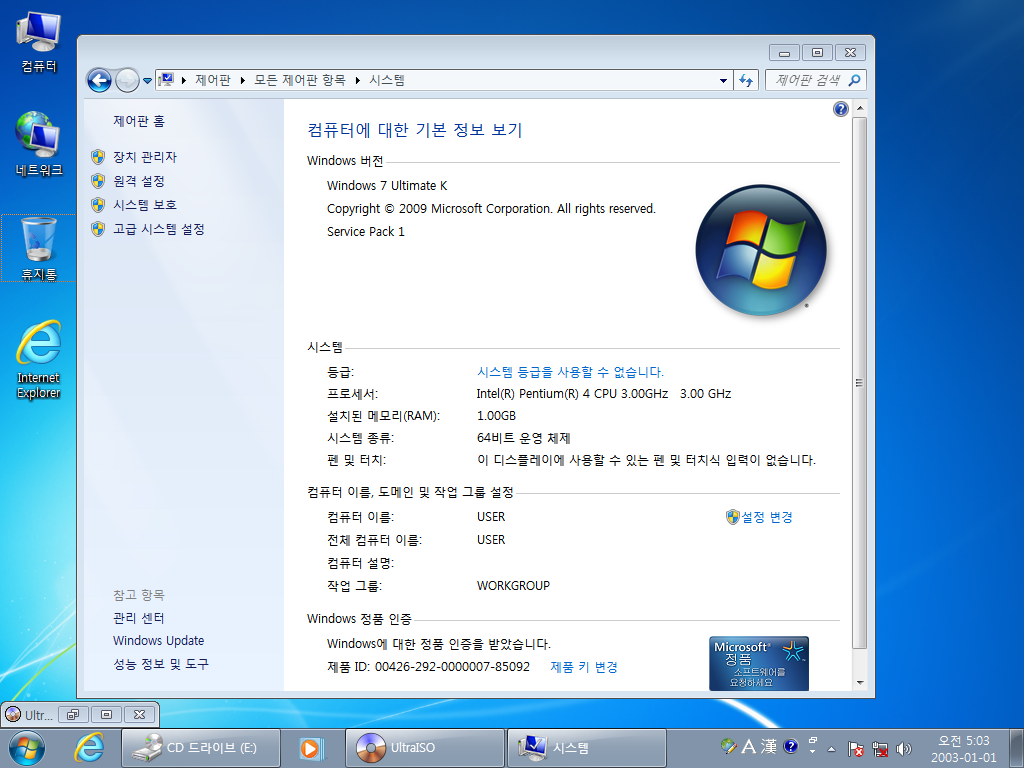Select the Windows 7 Ultimate K text
1024x768 pixels.
tap(387, 185)
